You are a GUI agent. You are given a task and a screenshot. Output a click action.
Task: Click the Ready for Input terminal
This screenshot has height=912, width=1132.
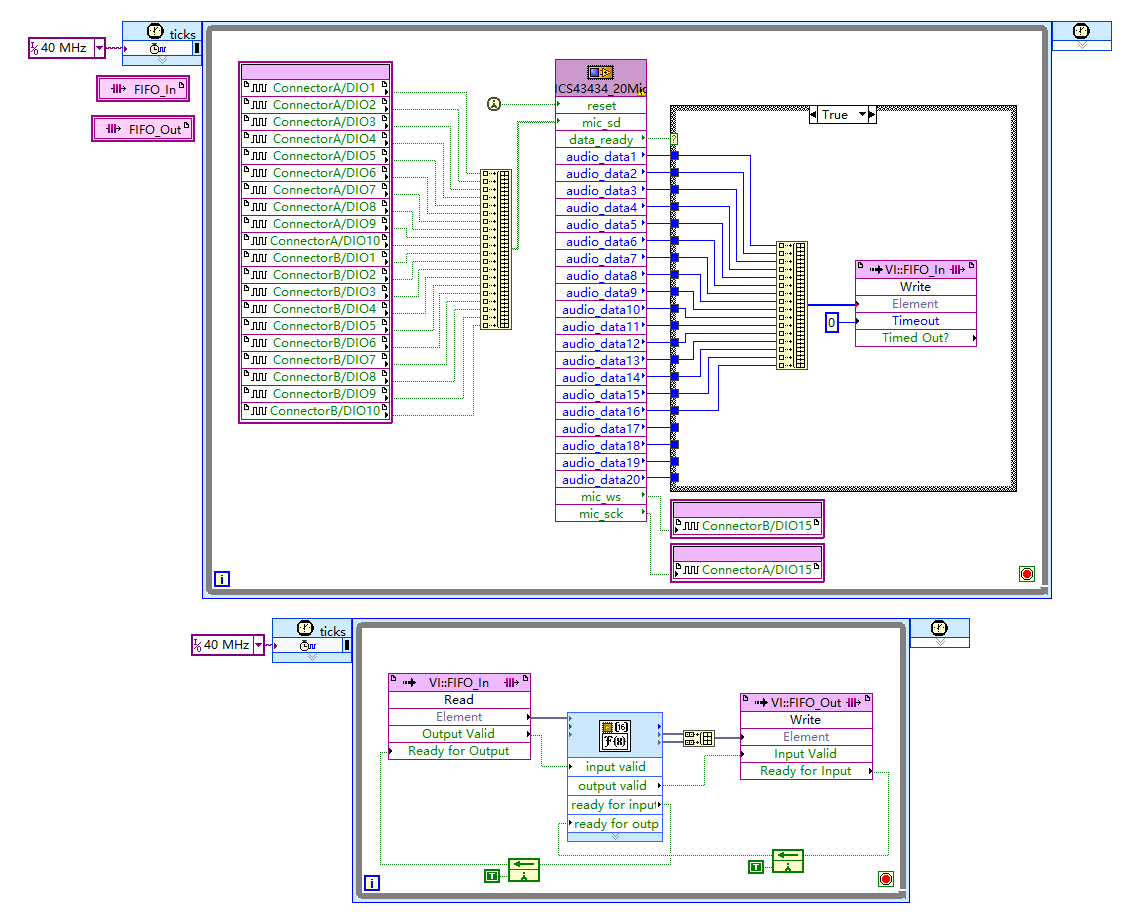coord(806,771)
